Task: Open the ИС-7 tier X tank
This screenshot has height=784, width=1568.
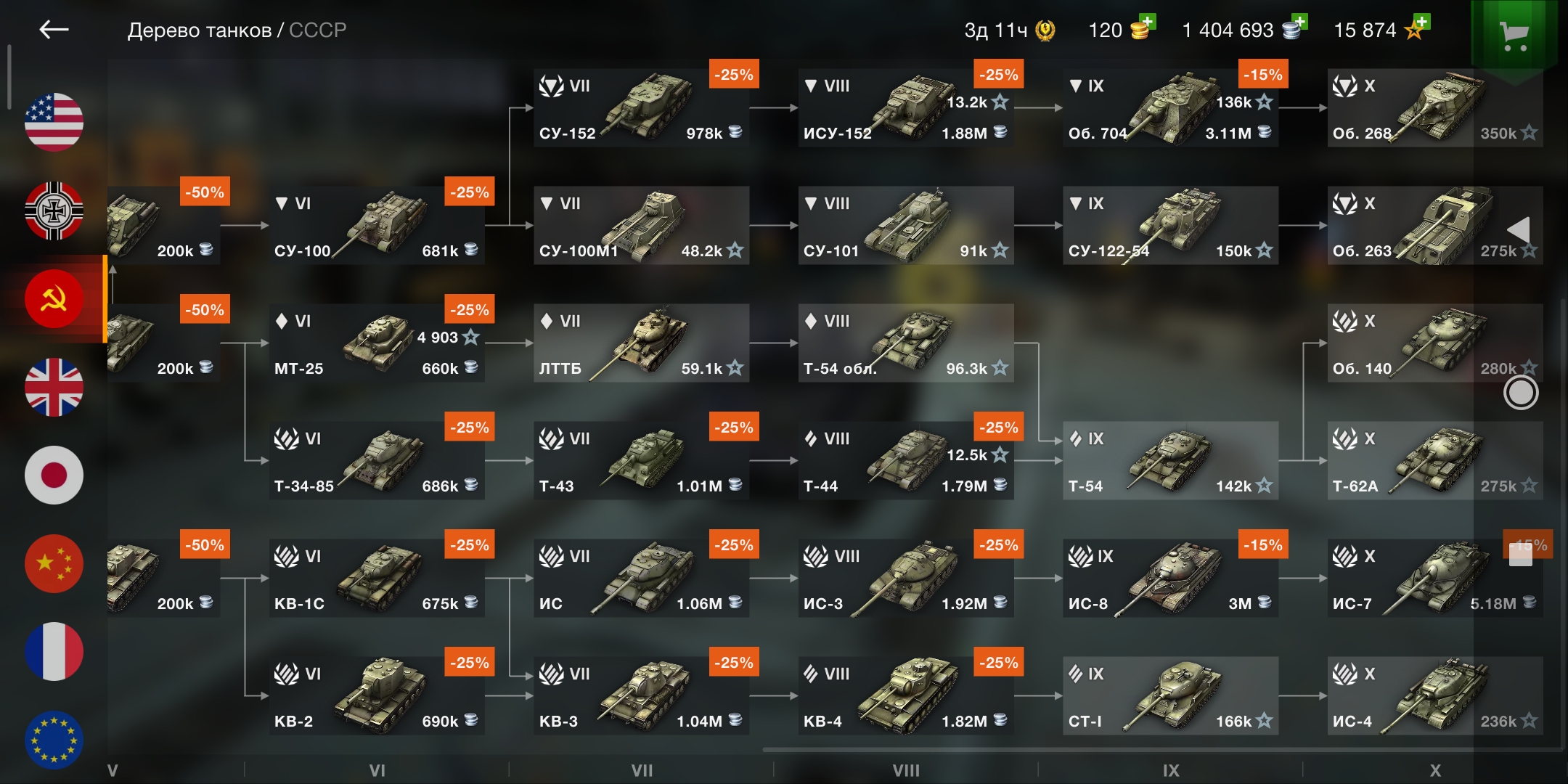Action: (x=1435, y=579)
